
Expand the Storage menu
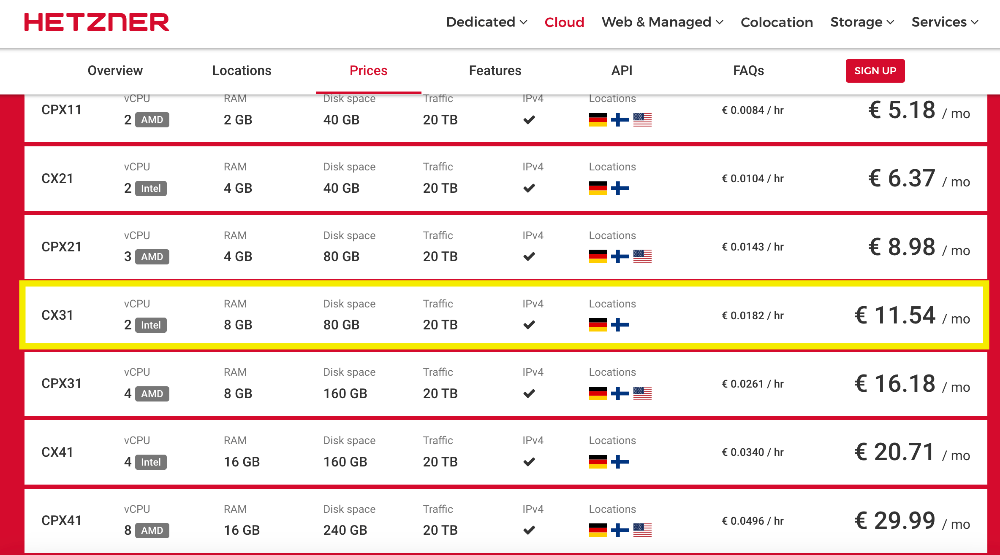[862, 22]
